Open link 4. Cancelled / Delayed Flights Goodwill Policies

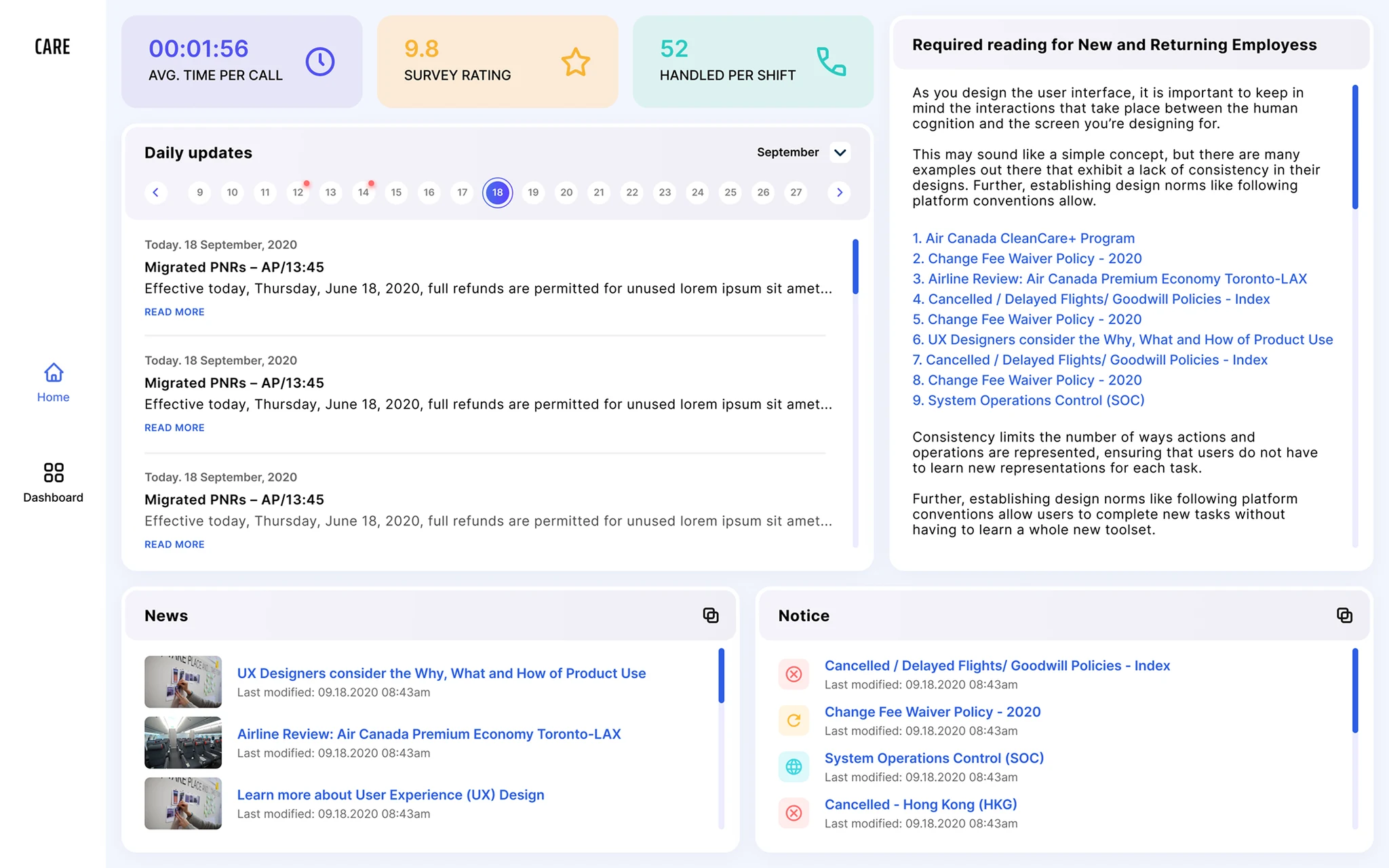(1091, 299)
